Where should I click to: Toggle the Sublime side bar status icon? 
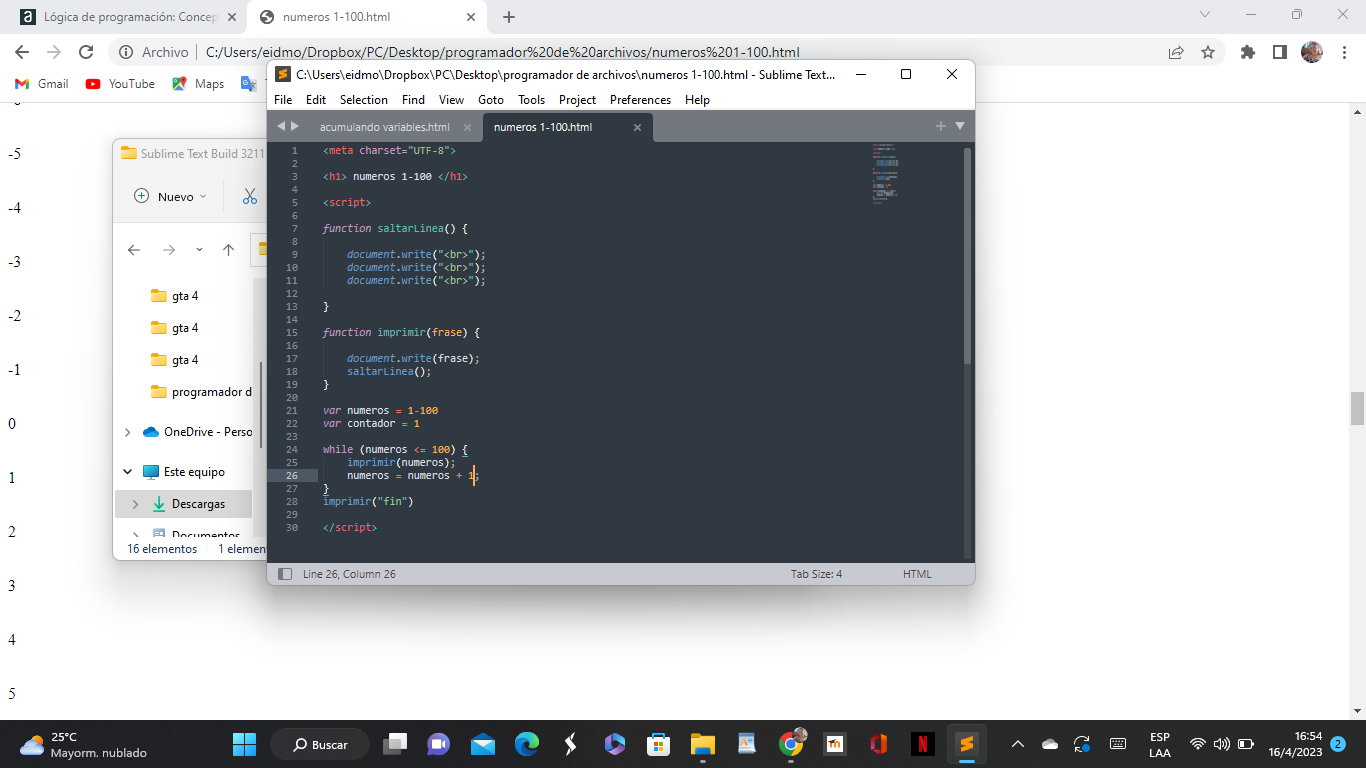(285, 574)
